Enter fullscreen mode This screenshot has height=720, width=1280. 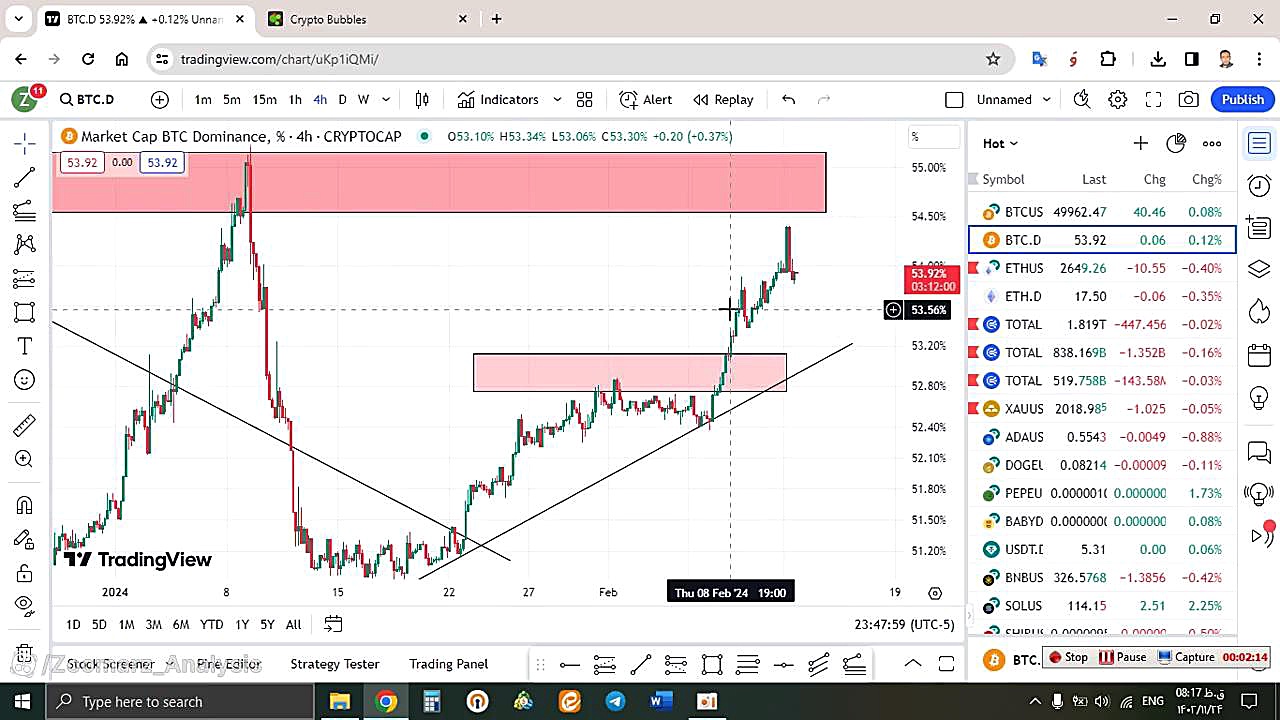pos(1153,99)
